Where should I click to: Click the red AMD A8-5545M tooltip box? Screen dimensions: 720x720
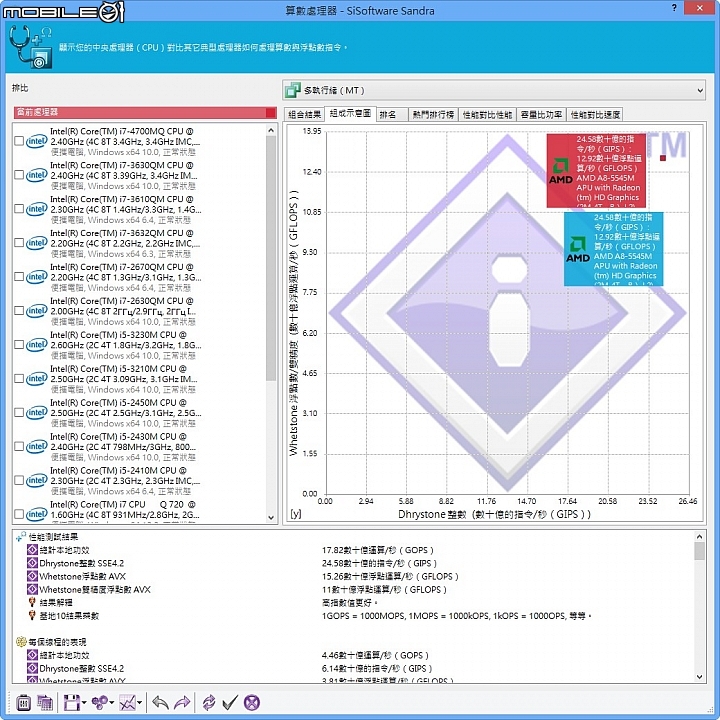[596, 171]
